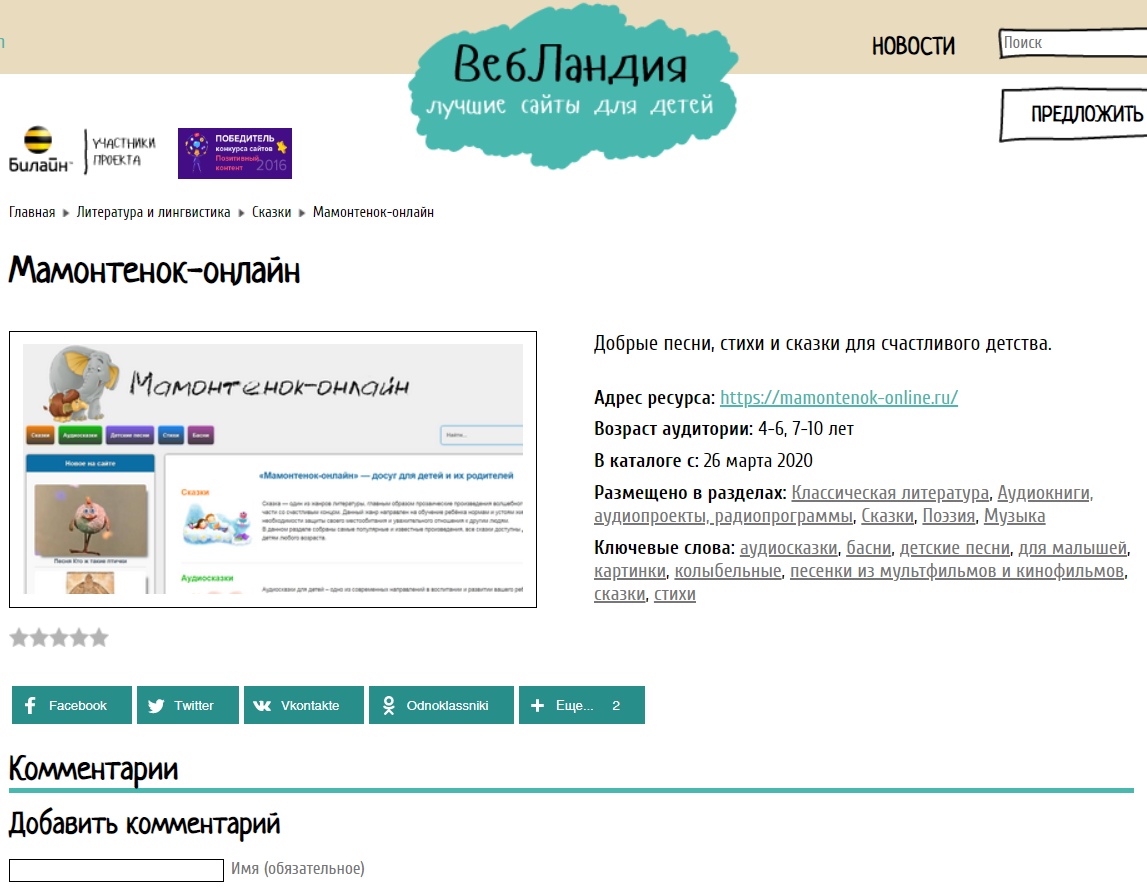Click the 2016 contest winner badge
Screen dimensions: 1147x895
tap(235, 153)
